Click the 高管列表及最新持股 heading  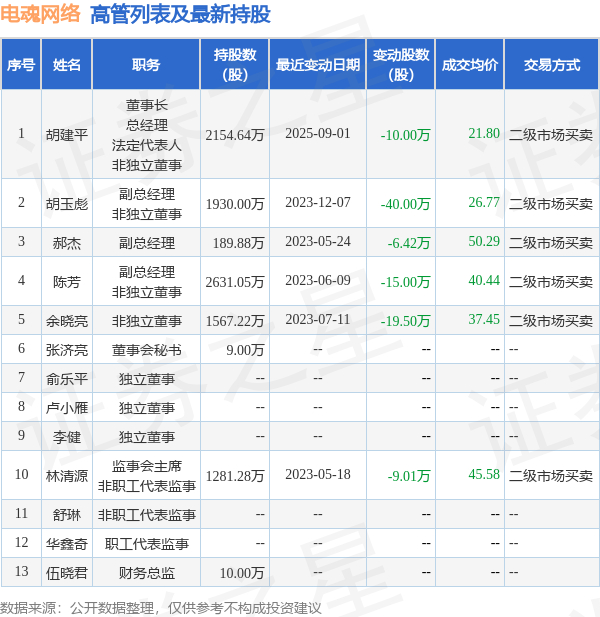coord(180,15)
